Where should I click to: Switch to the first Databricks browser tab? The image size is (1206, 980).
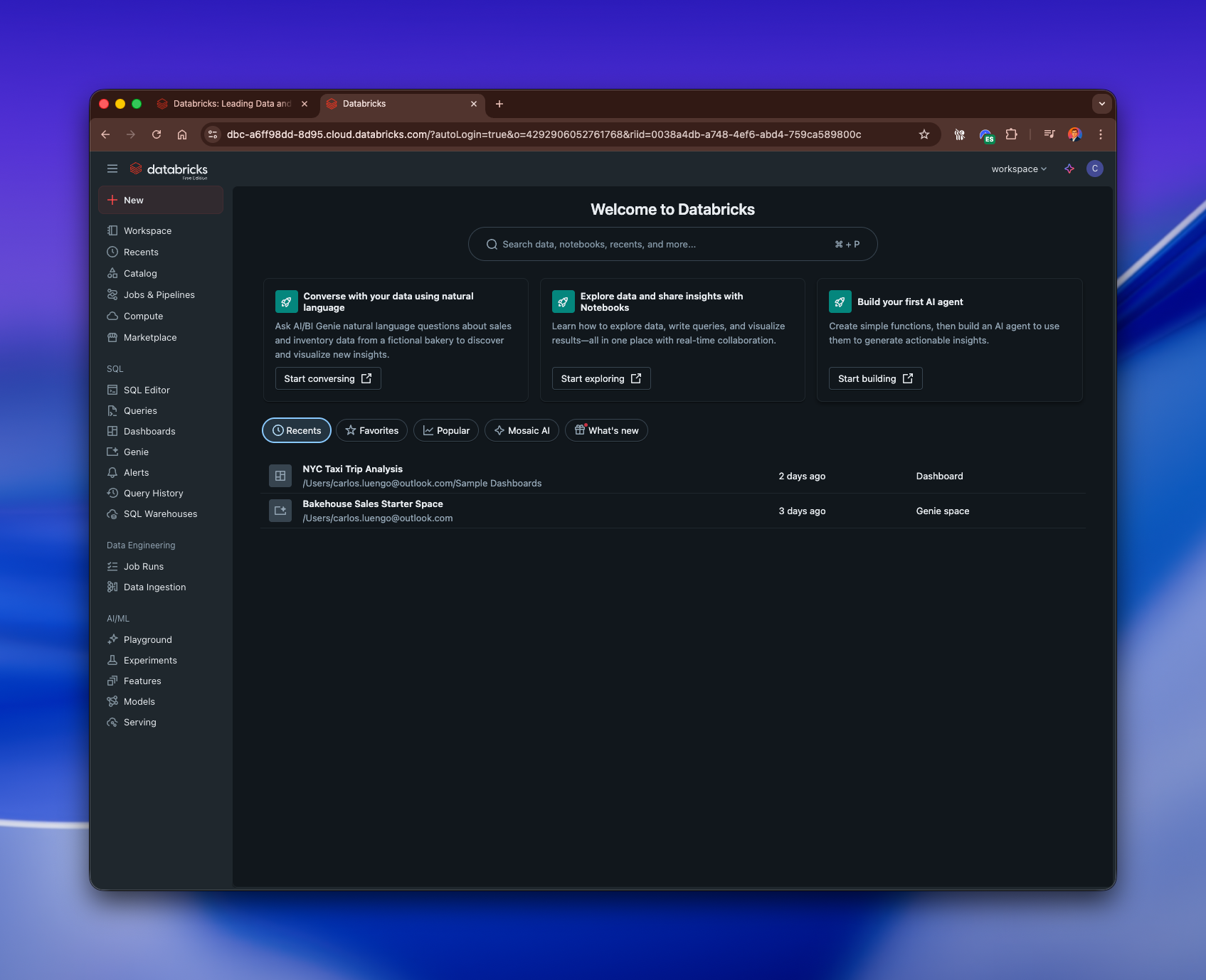pyautogui.click(x=228, y=104)
